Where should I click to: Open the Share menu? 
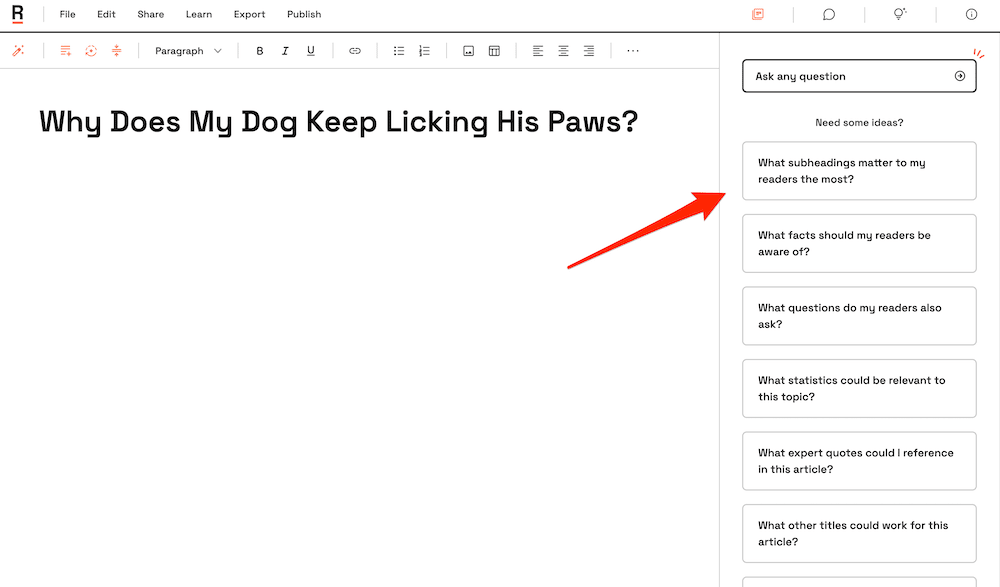coord(151,14)
